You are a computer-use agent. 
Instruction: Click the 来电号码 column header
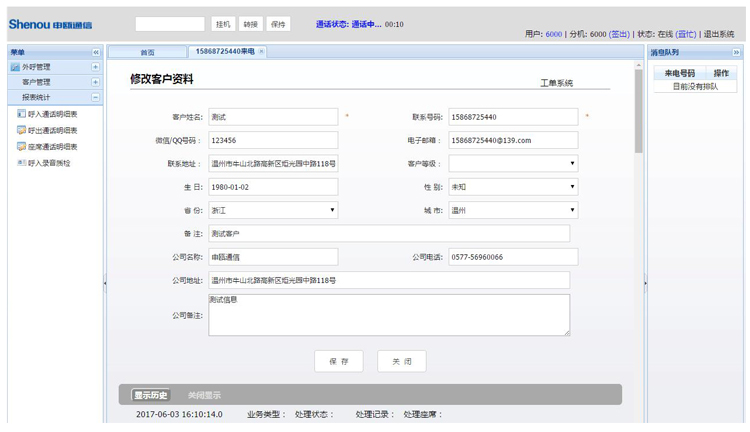click(x=680, y=73)
